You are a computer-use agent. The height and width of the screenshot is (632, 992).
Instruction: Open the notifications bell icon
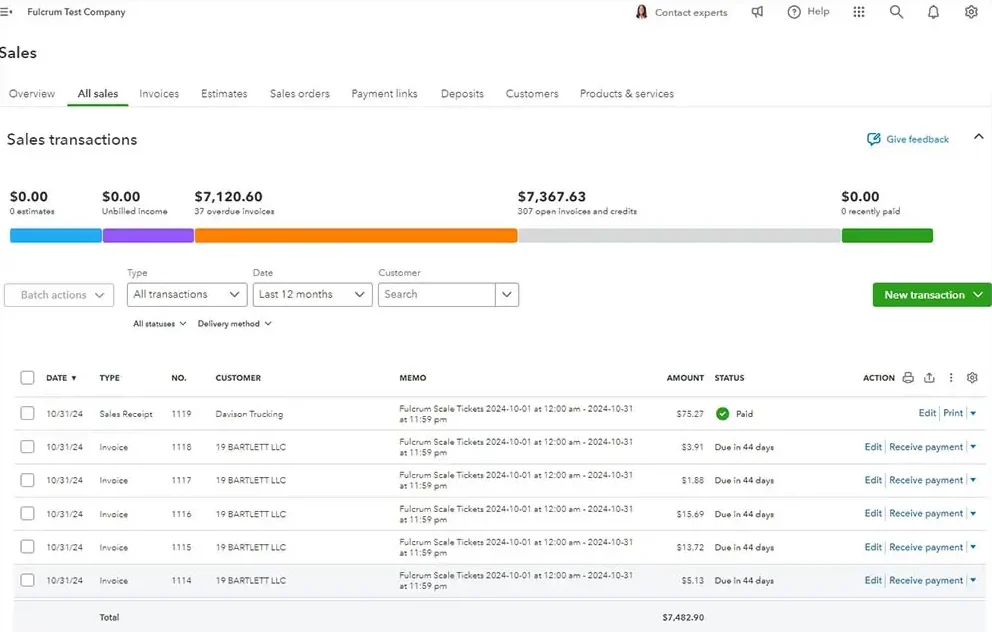coord(933,11)
